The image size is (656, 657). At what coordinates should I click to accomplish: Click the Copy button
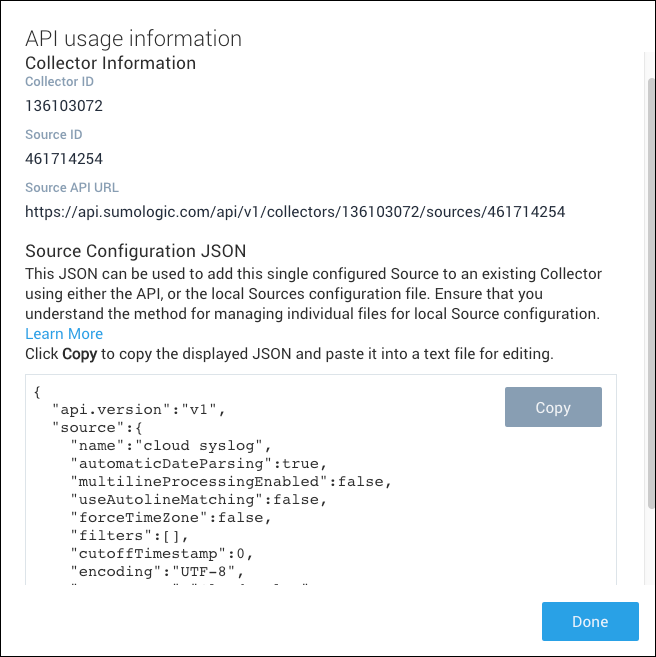[553, 407]
